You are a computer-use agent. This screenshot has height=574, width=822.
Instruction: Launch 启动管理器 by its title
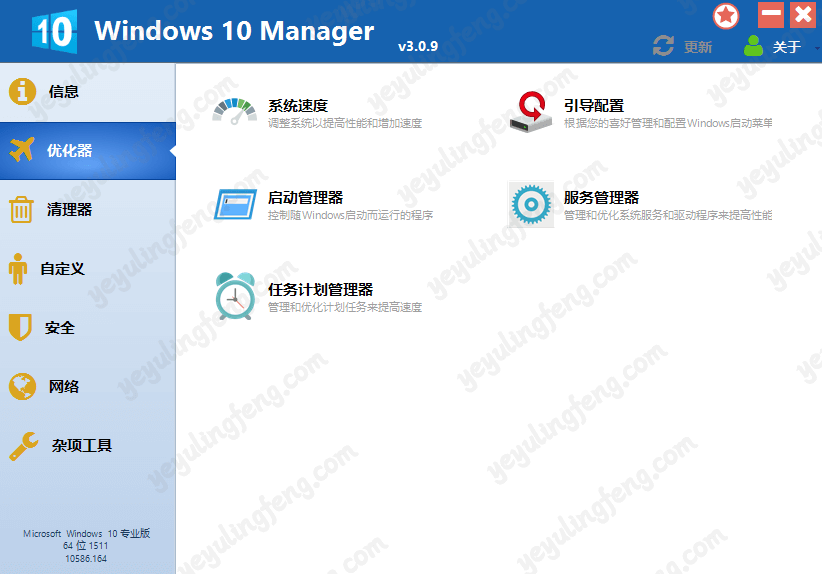pos(306,198)
